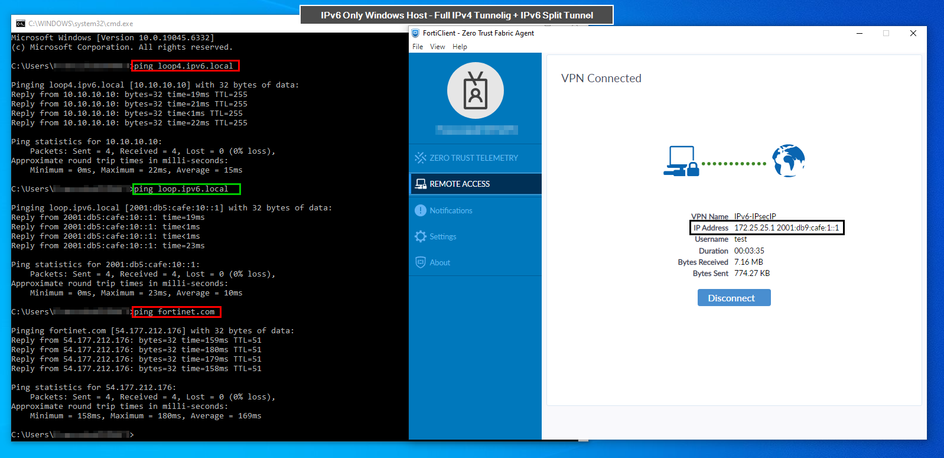Viewport: 944px width, 458px height.
Task: Click the ping loop4.ipv6.local command
Action: tap(186, 65)
